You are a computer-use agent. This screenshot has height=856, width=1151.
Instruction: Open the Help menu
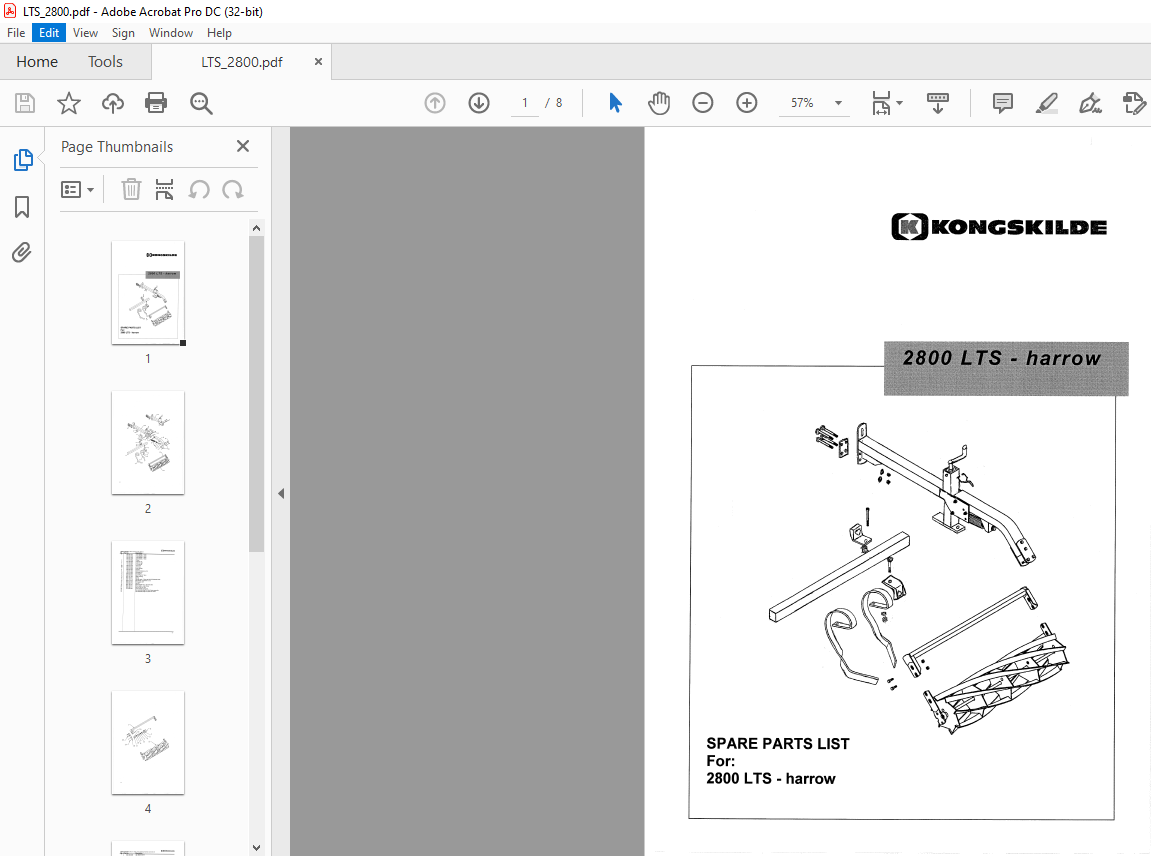coord(219,33)
